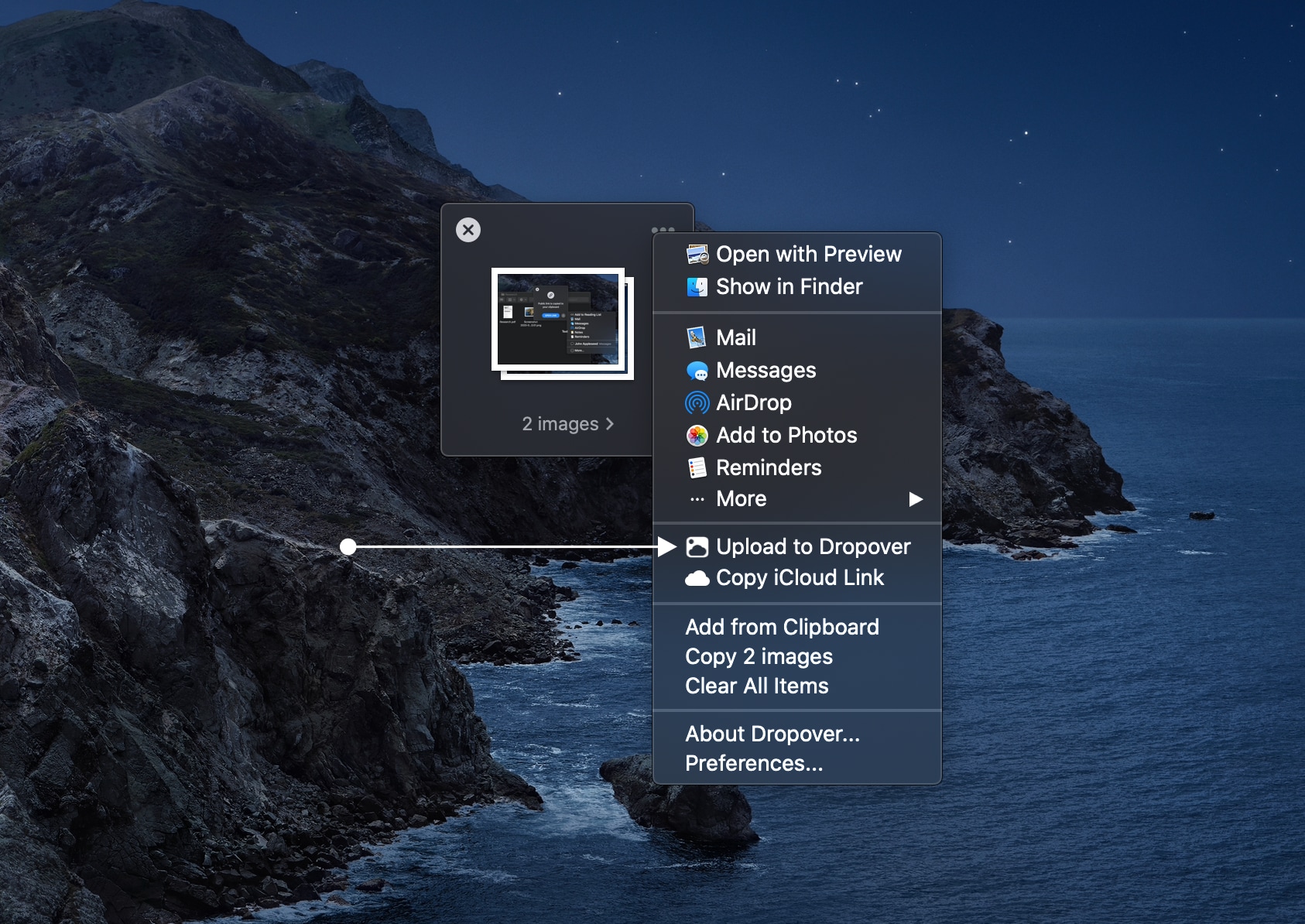
Task: Open the three-dots action menu on shelf
Action: point(663,230)
